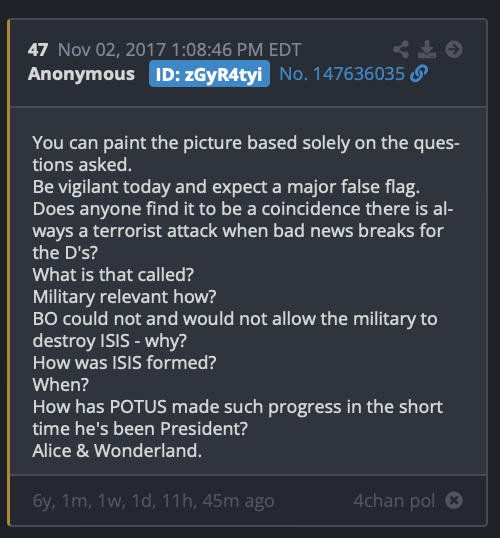
Task: Click the Anonymous poster name
Action: [81, 74]
